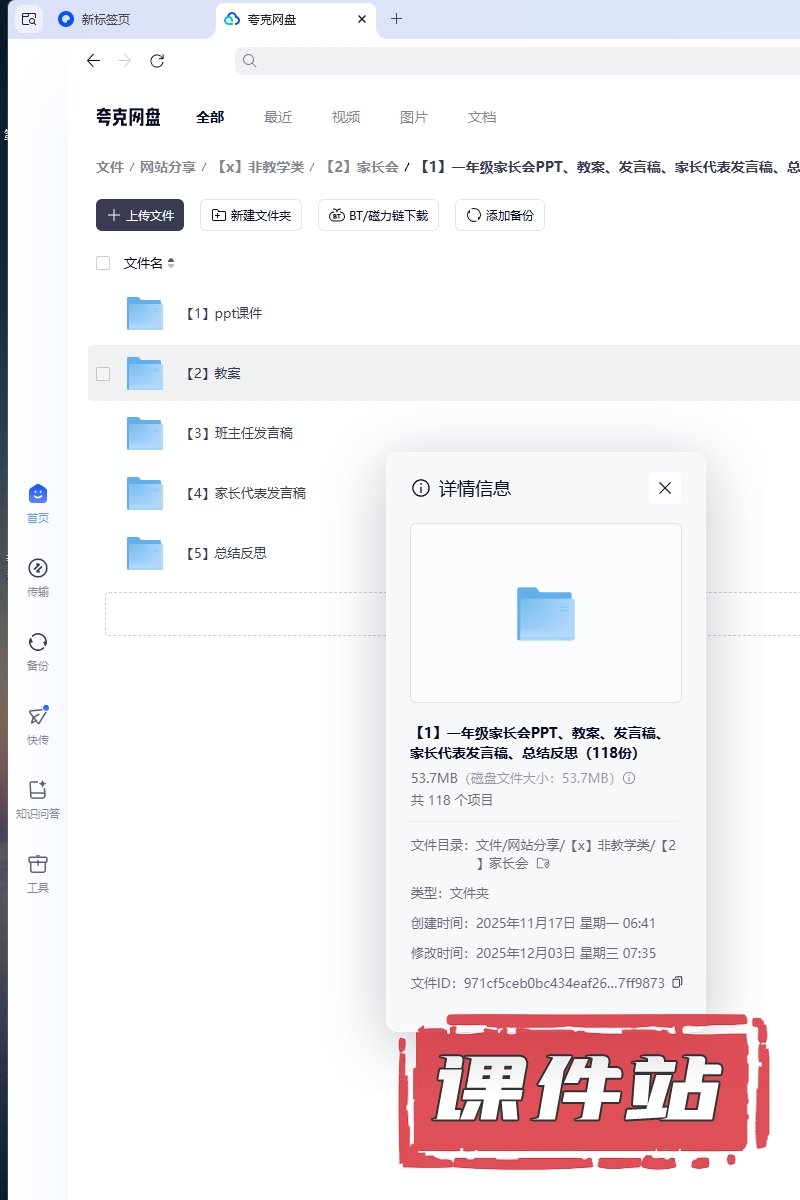Close the 详情信息 details panel
Screen dimensions: 800x1200
click(665, 488)
